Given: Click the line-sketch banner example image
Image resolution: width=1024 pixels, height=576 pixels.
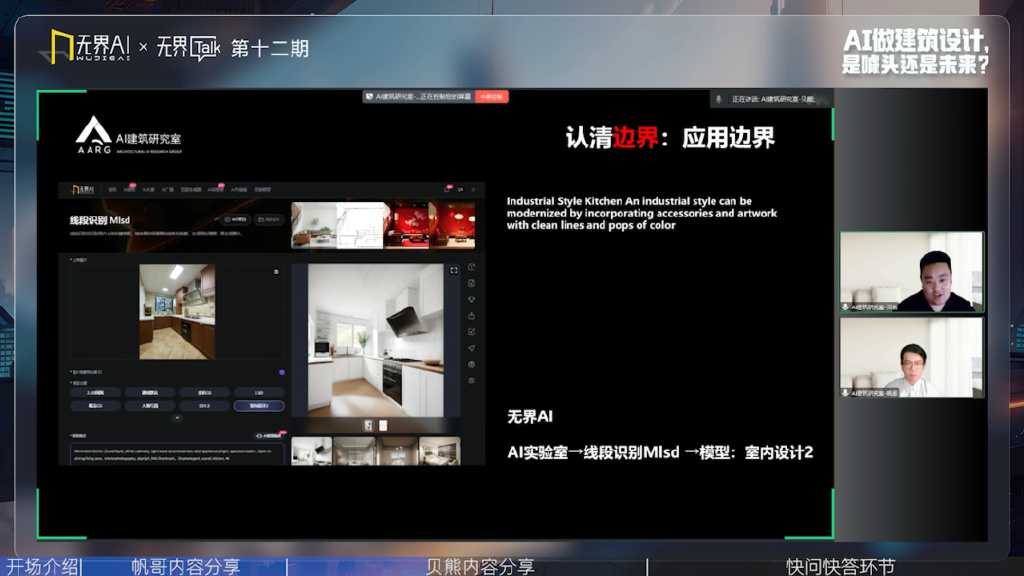Looking at the screenshot, I should [360, 225].
